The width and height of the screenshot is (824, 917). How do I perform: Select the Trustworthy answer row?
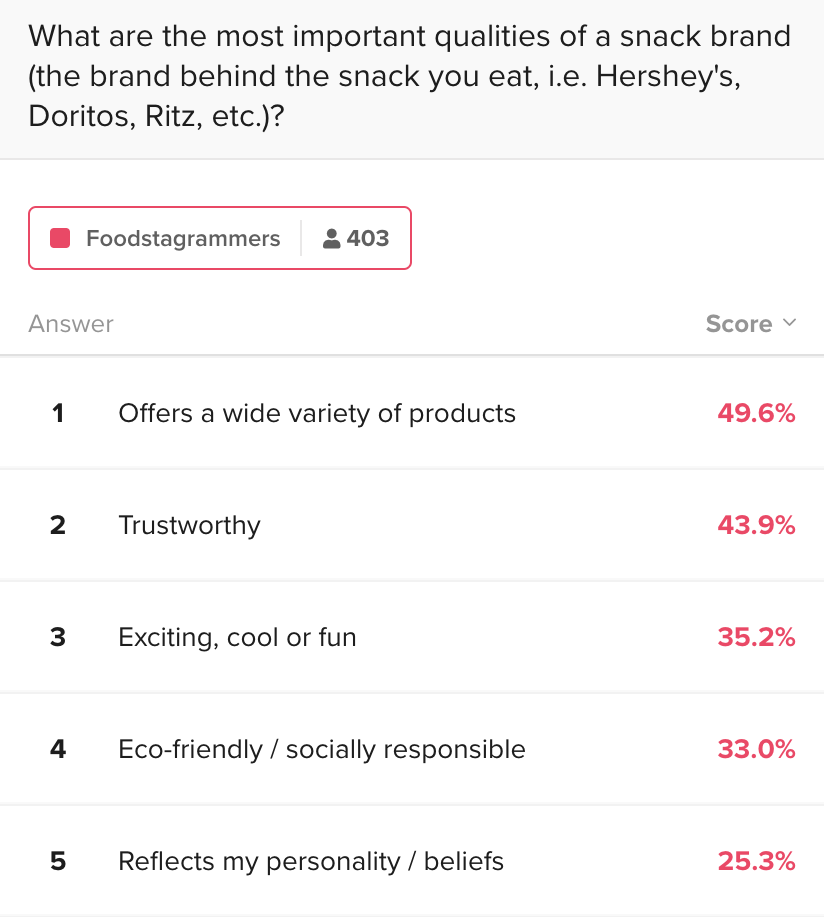coord(412,525)
